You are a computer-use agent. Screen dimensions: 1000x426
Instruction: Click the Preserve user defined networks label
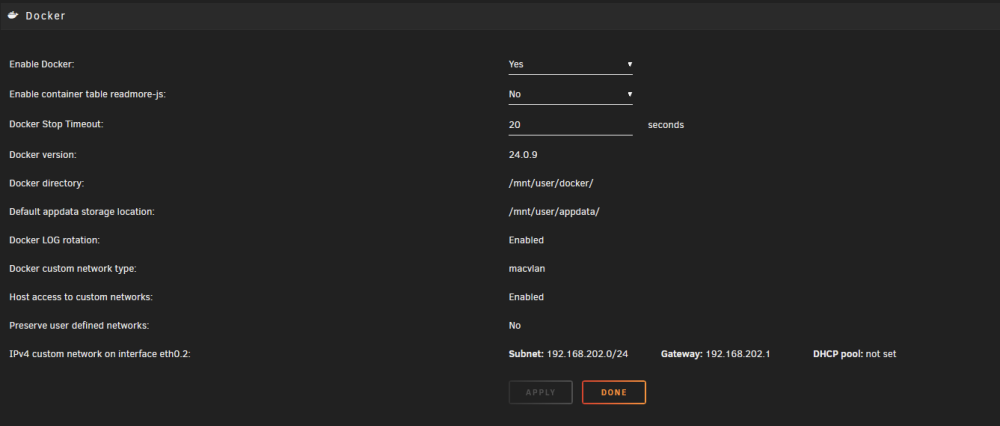[x=79, y=325]
